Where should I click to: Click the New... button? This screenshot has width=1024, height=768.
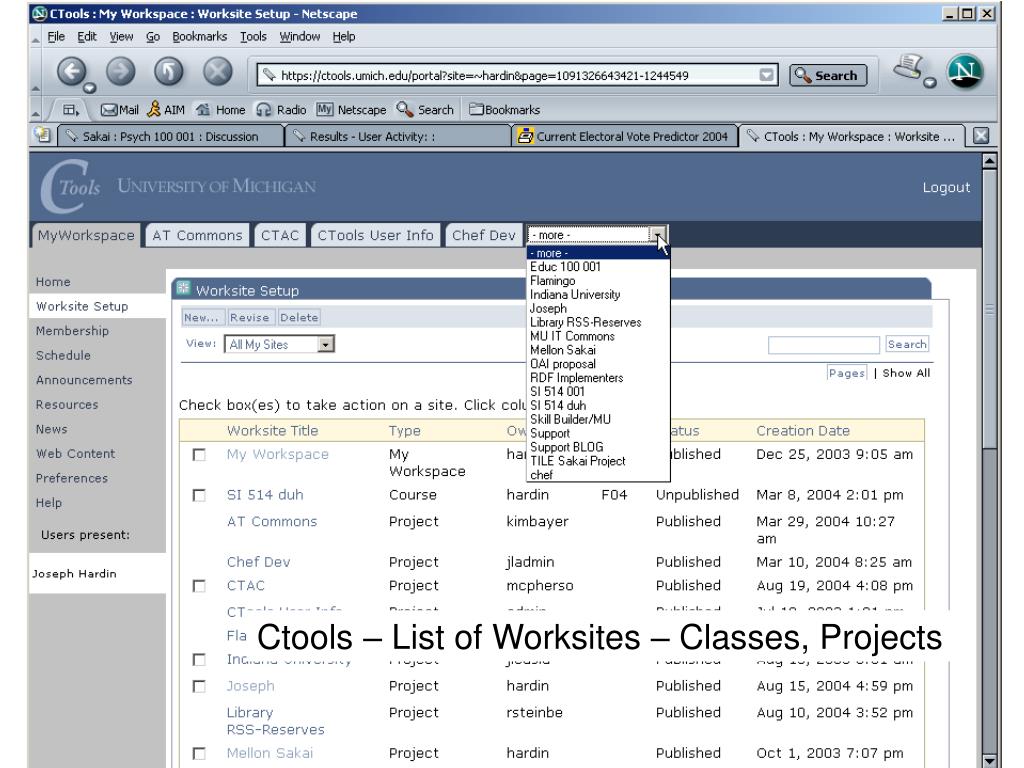click(x=201, y=317)
